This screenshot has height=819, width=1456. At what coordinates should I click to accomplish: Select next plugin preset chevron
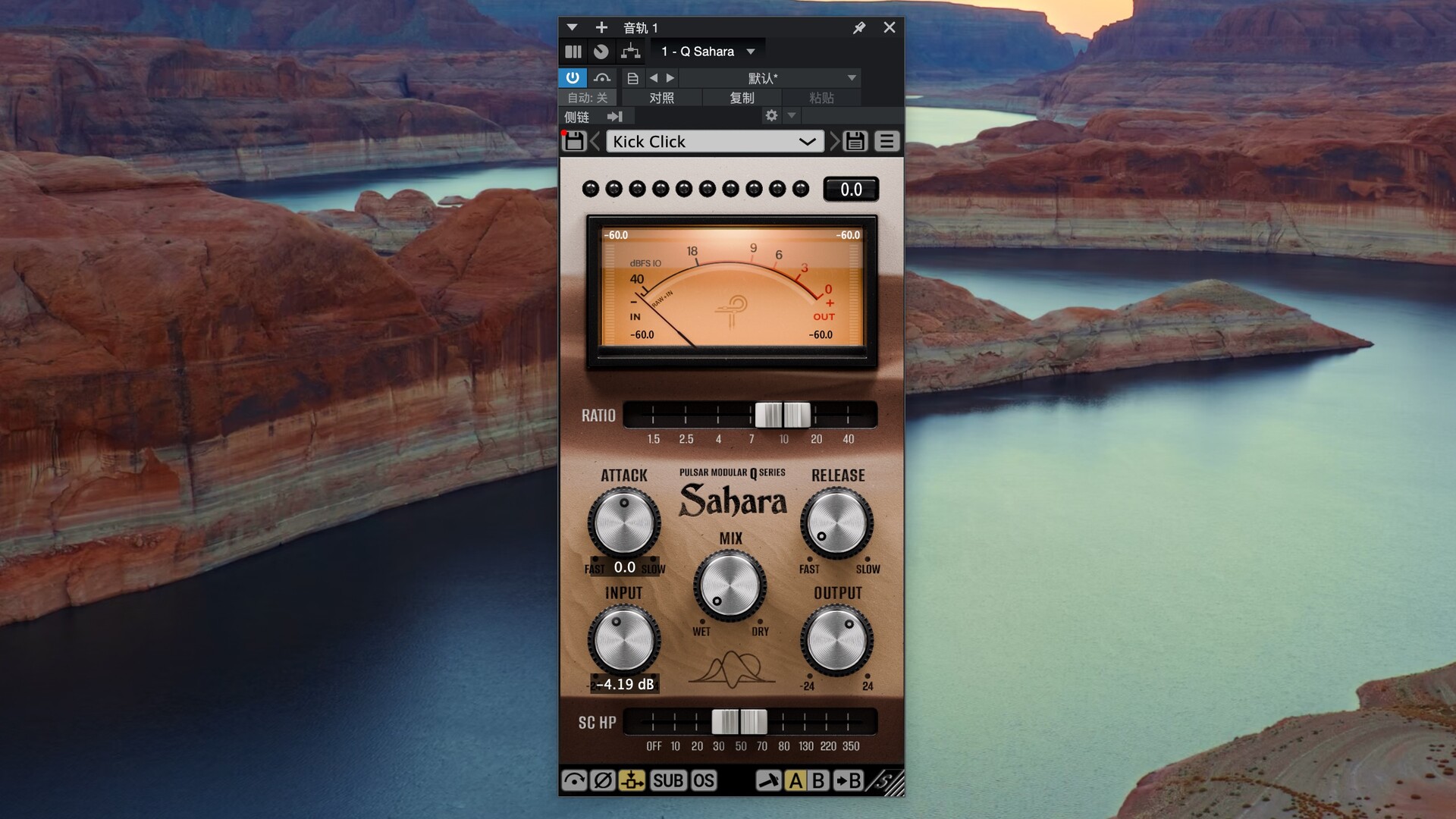[x=834, y=142]
